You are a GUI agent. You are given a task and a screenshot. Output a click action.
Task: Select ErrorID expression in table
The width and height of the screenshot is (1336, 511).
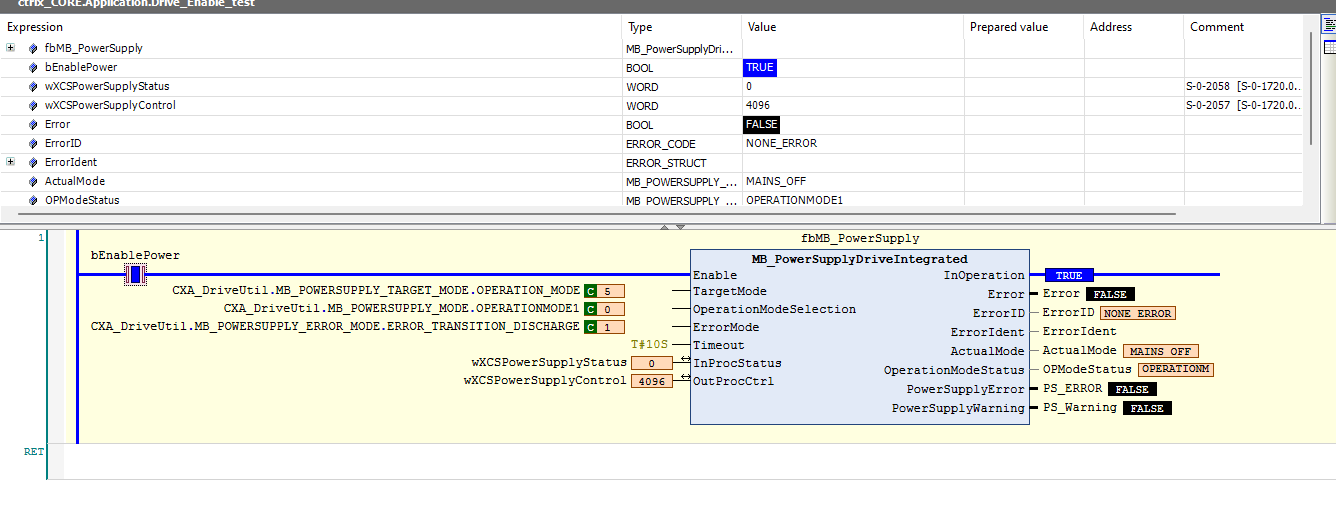pyautogui.click(x=63, y=144)
